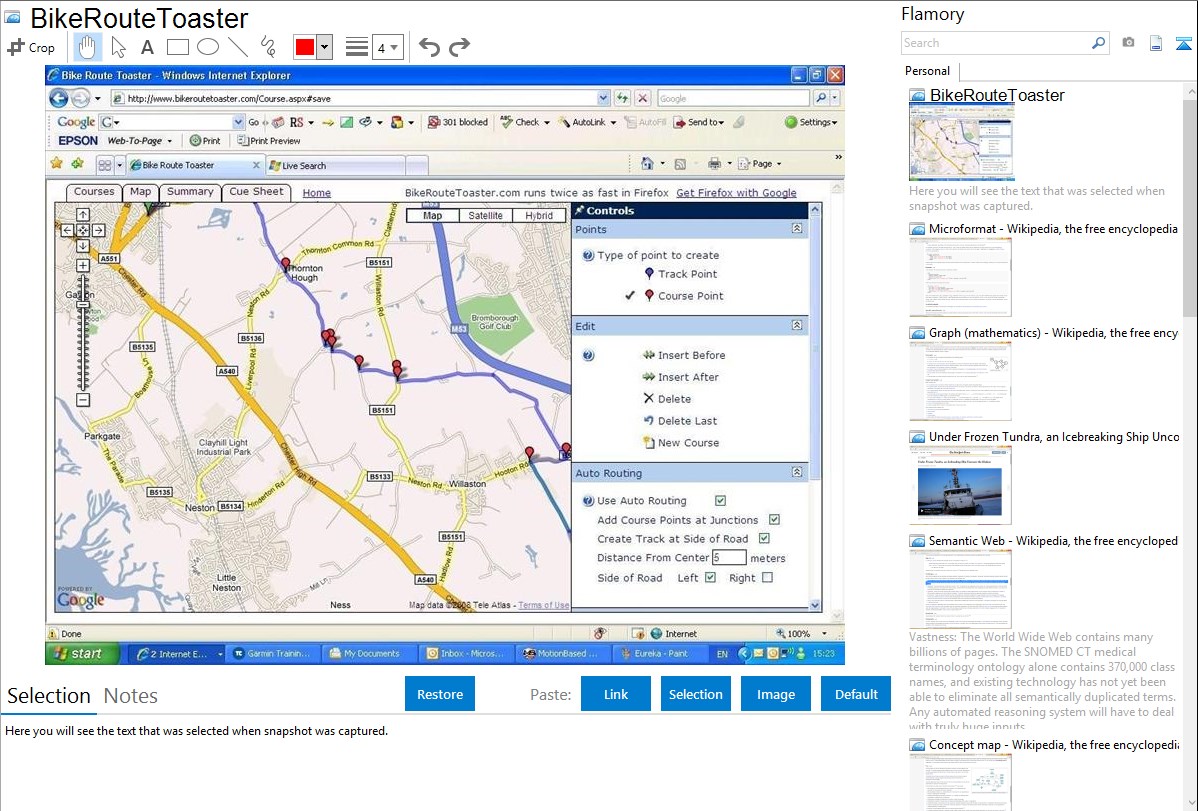Viewport: 1198px width, 811px height.
Task: Click the map zoom level slider
Action: (x=83, y=306)
